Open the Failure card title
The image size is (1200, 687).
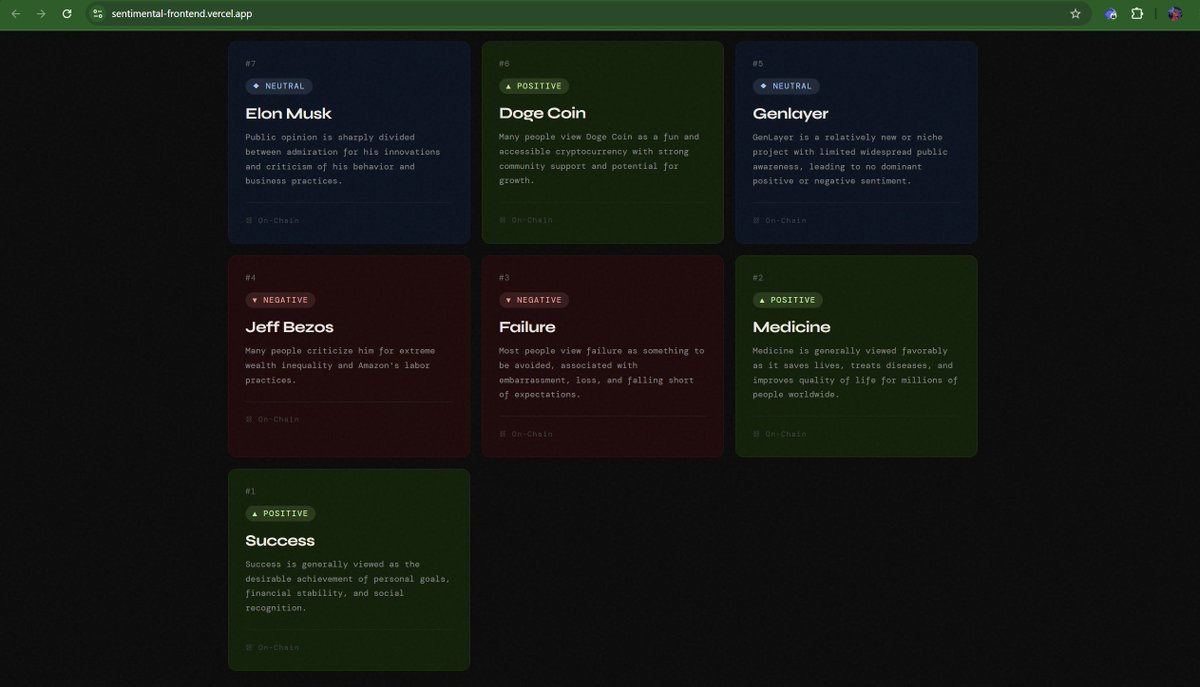click(527, 327)
